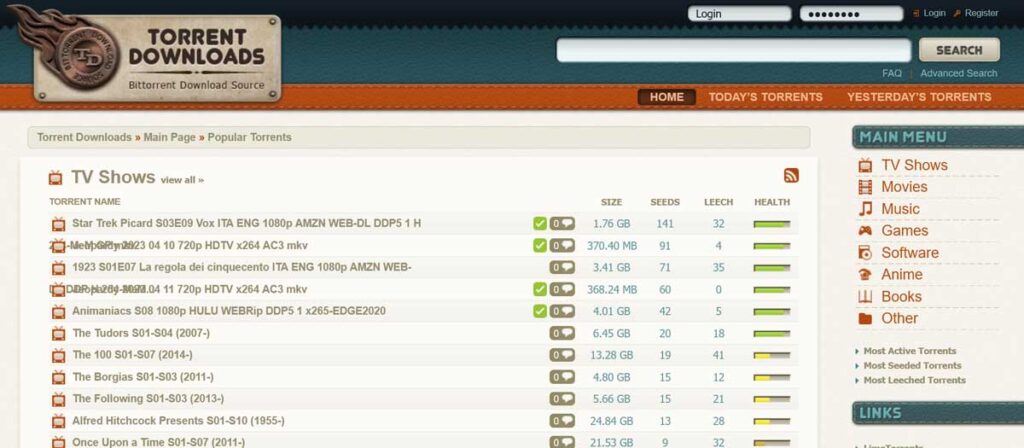This screenshot has height=448, width=1024.
Task: Click the Register link
Action: click(981, 13)
